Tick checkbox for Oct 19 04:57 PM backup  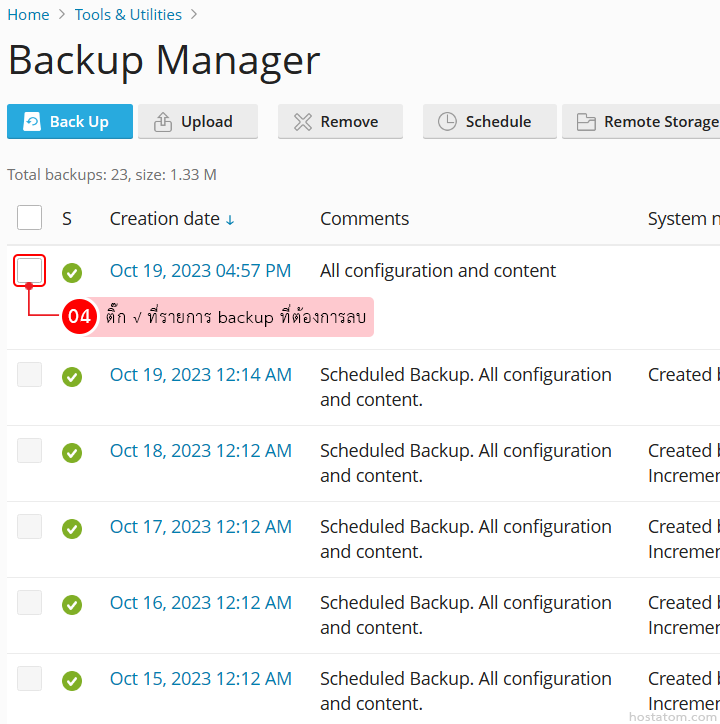[30, 270]
